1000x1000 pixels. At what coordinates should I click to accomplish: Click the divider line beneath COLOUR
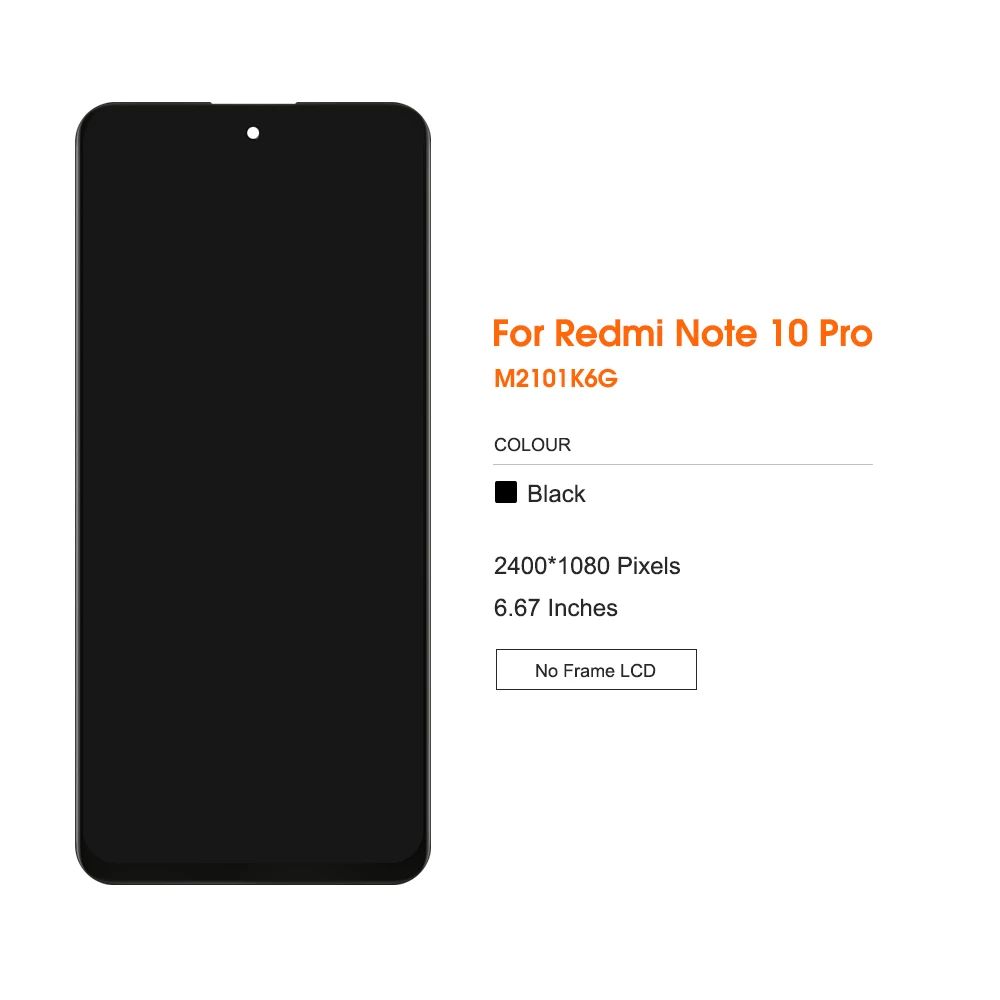[x=683, y=464]
